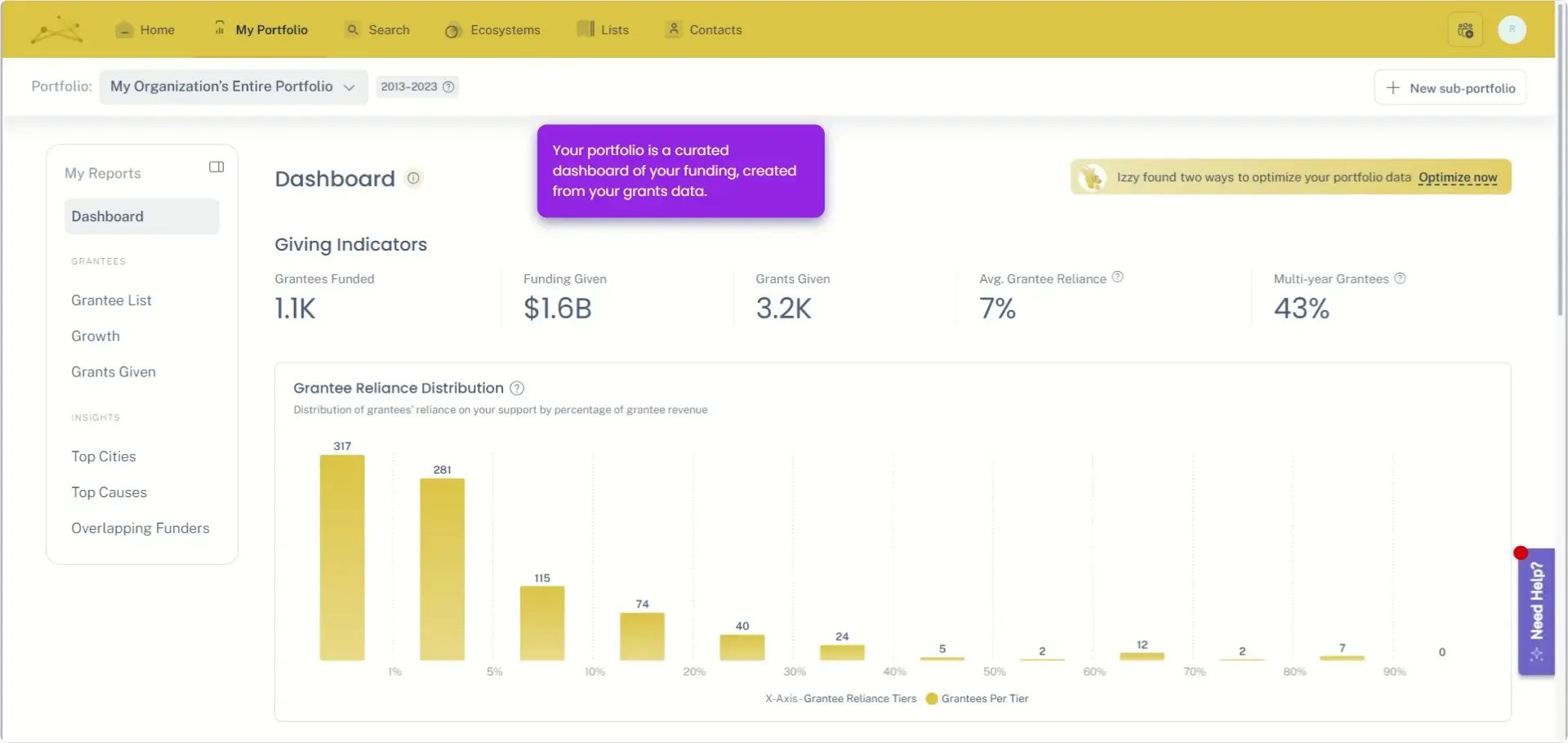The width and height of the screenshot is (1568, 743).
Task: Open the Ecosystems navigation tab
Action: pyautogui.click(x=492, y=30)
